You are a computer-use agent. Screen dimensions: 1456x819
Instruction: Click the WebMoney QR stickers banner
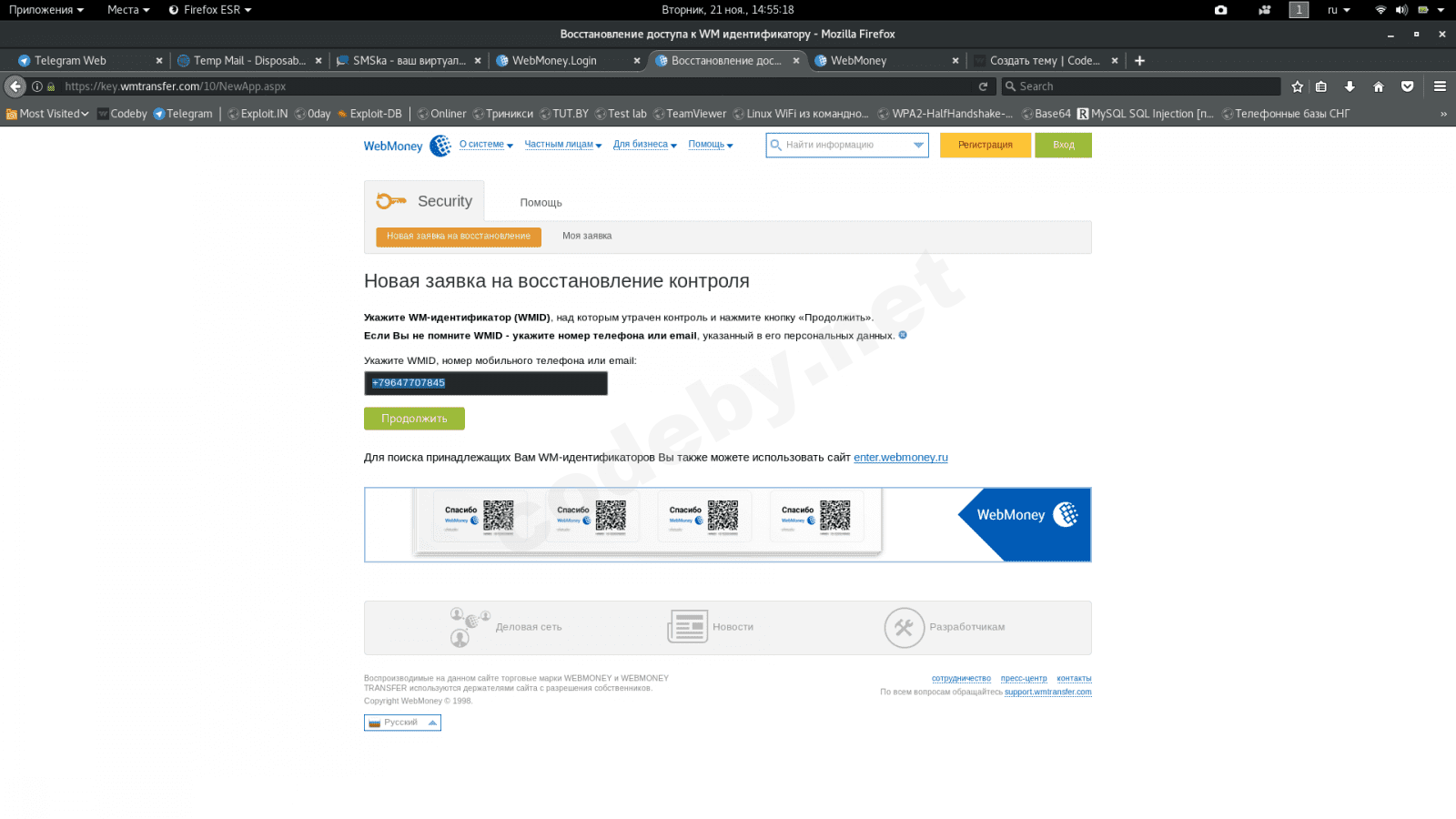tap(728, 525)
